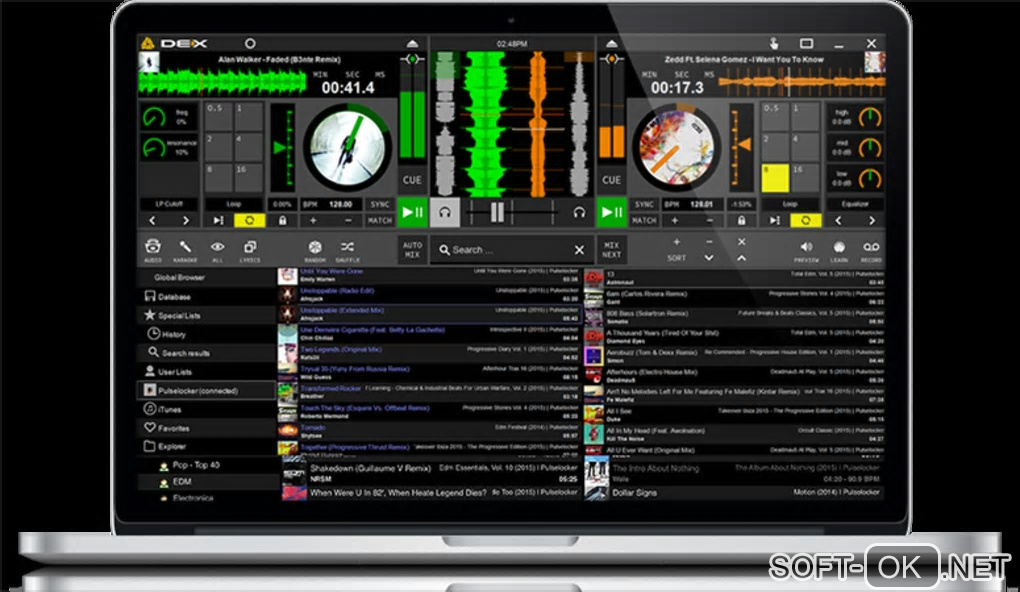Viewport: 1020px width, 592px height.
Task: Click the resonance filter knob
Action: (x=154, y=148)
